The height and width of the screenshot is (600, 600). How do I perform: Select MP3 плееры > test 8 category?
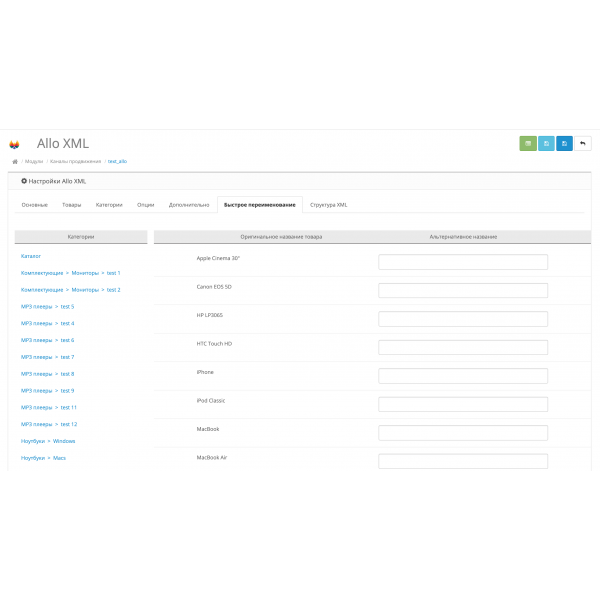47,374
